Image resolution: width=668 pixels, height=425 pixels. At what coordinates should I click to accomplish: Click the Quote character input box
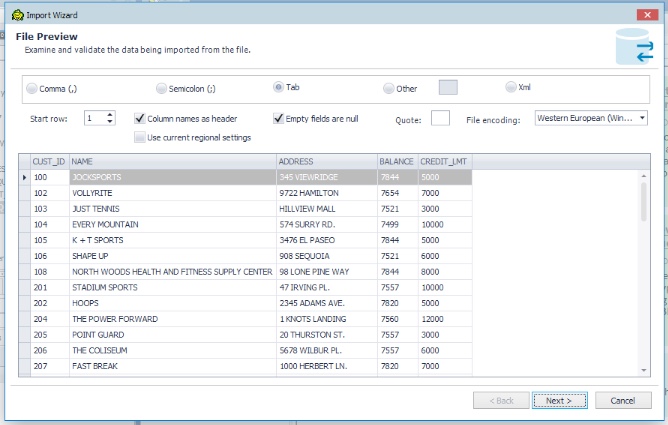[x=440, y=118]
